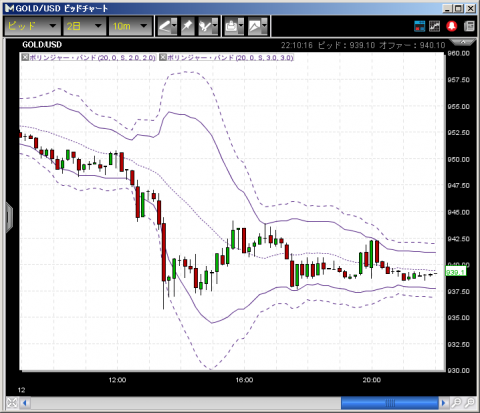The height and width of the screenshot is (413, 480).
Task: Select the line drawing tool
Action: click(x=165, y=26)
